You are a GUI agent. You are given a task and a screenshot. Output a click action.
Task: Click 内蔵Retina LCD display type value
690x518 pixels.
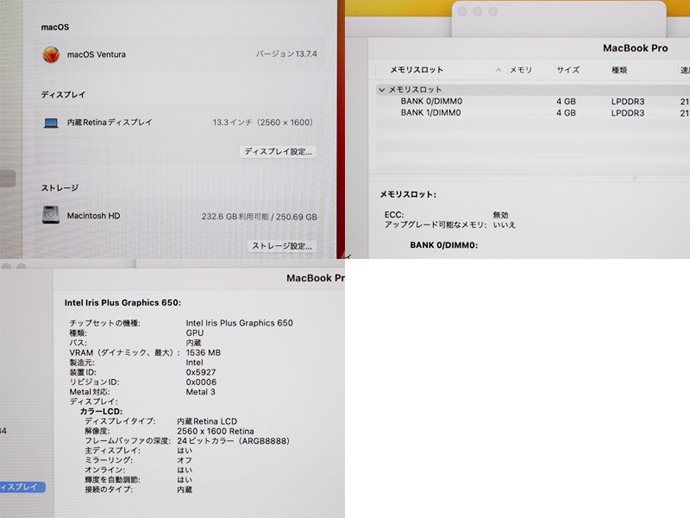coord(207,421)
